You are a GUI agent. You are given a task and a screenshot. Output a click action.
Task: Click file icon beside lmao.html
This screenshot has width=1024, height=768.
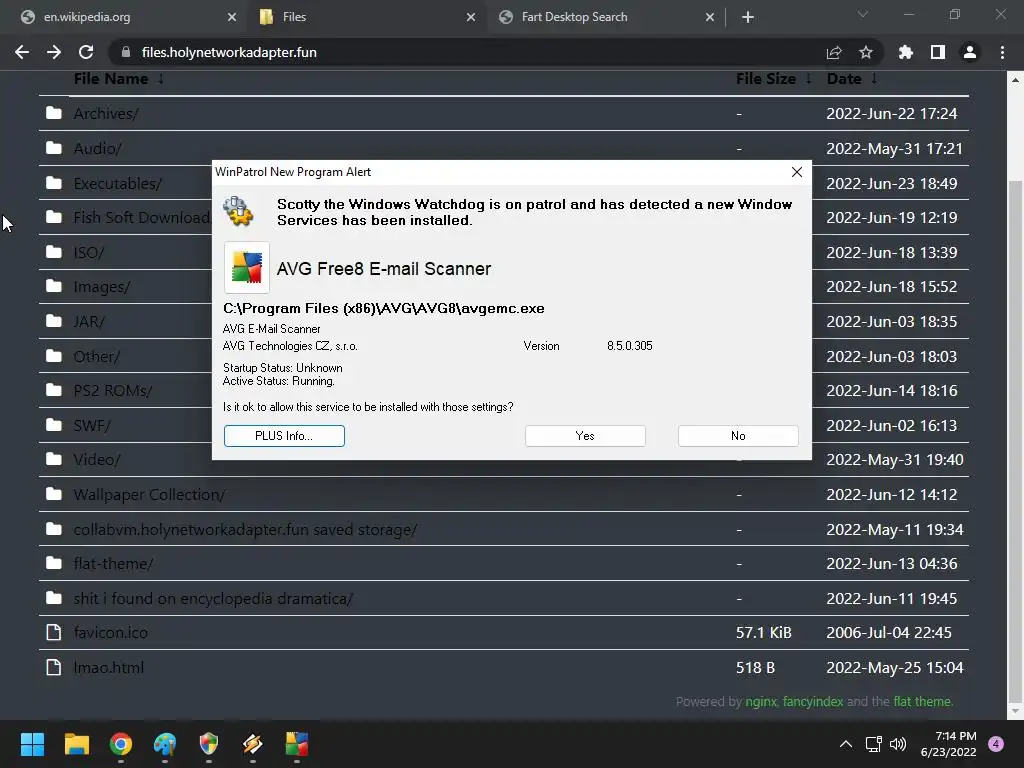[54, 667]
